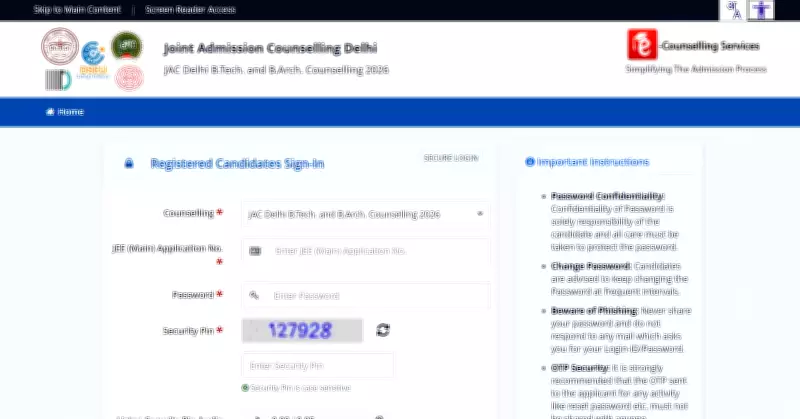
Task: Click the 'Password Confidentiality:' instruction
Action: 608,196
